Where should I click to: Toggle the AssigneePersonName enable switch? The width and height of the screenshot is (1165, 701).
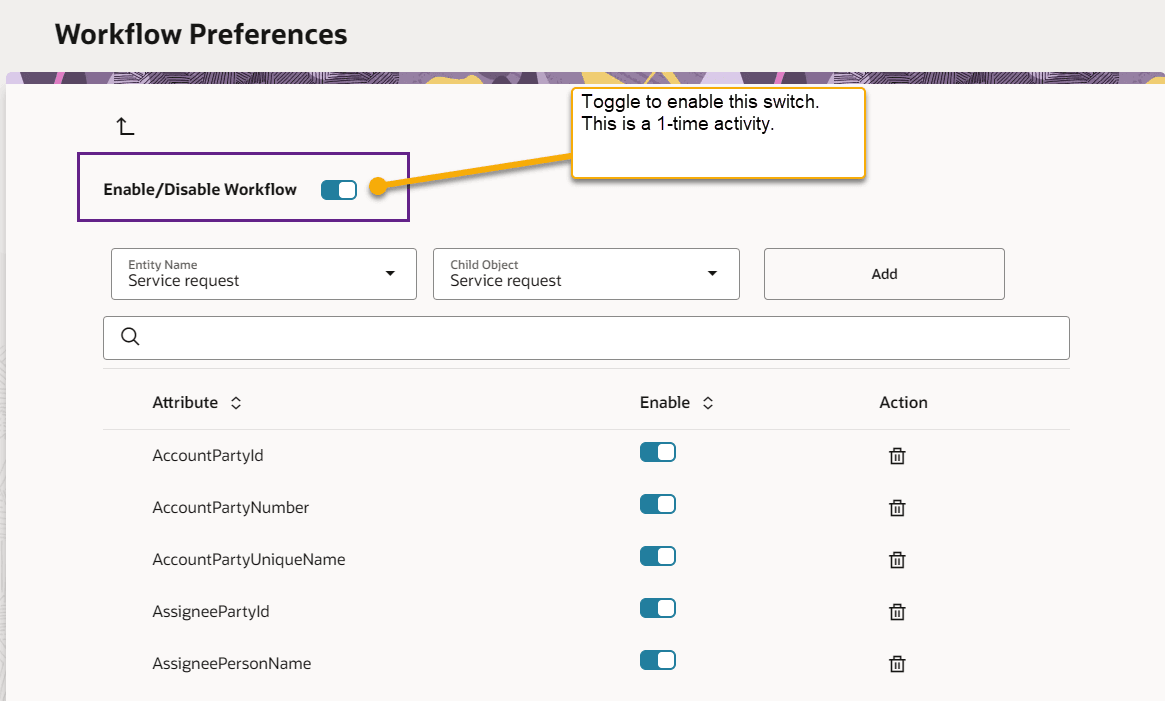click(x=658, y=660)
